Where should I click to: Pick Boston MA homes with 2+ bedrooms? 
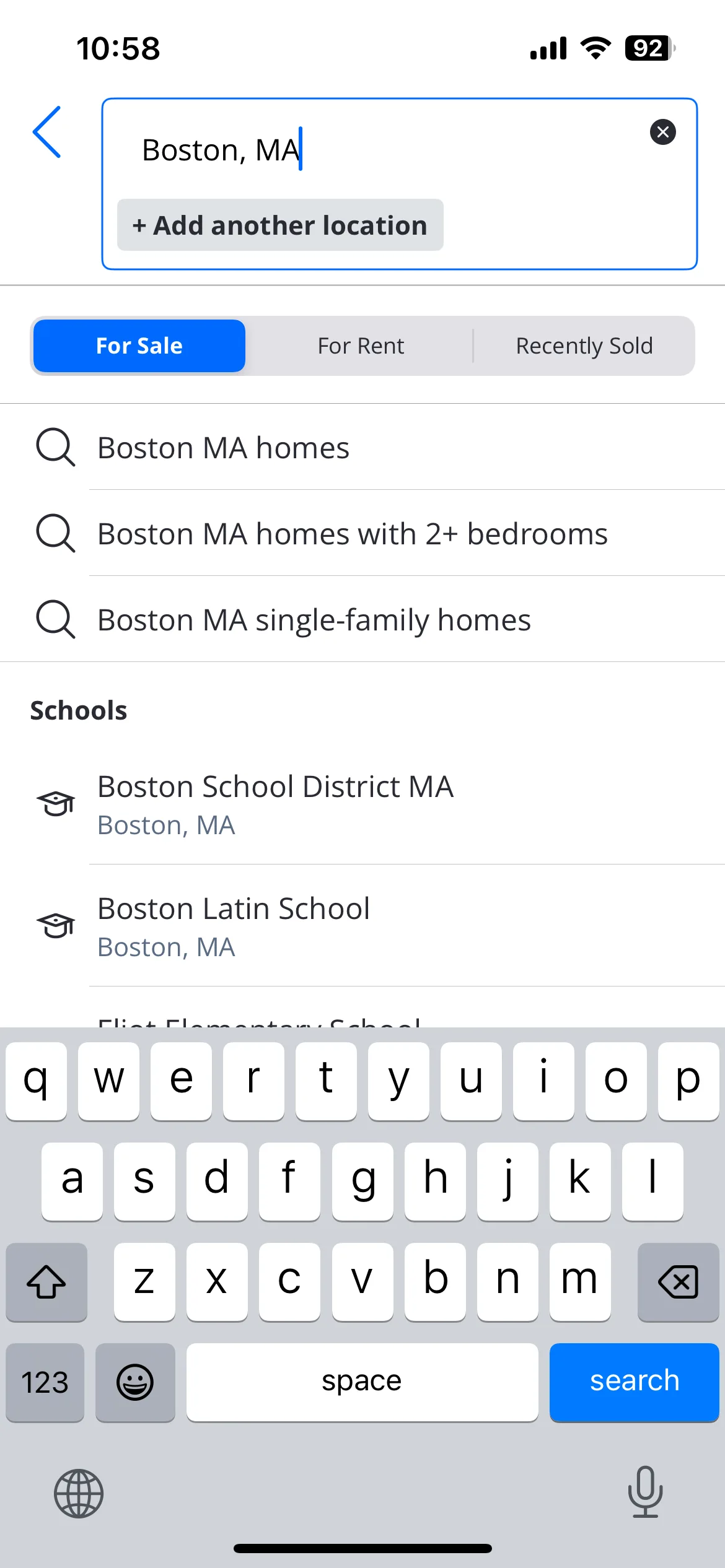click(362, 533)
